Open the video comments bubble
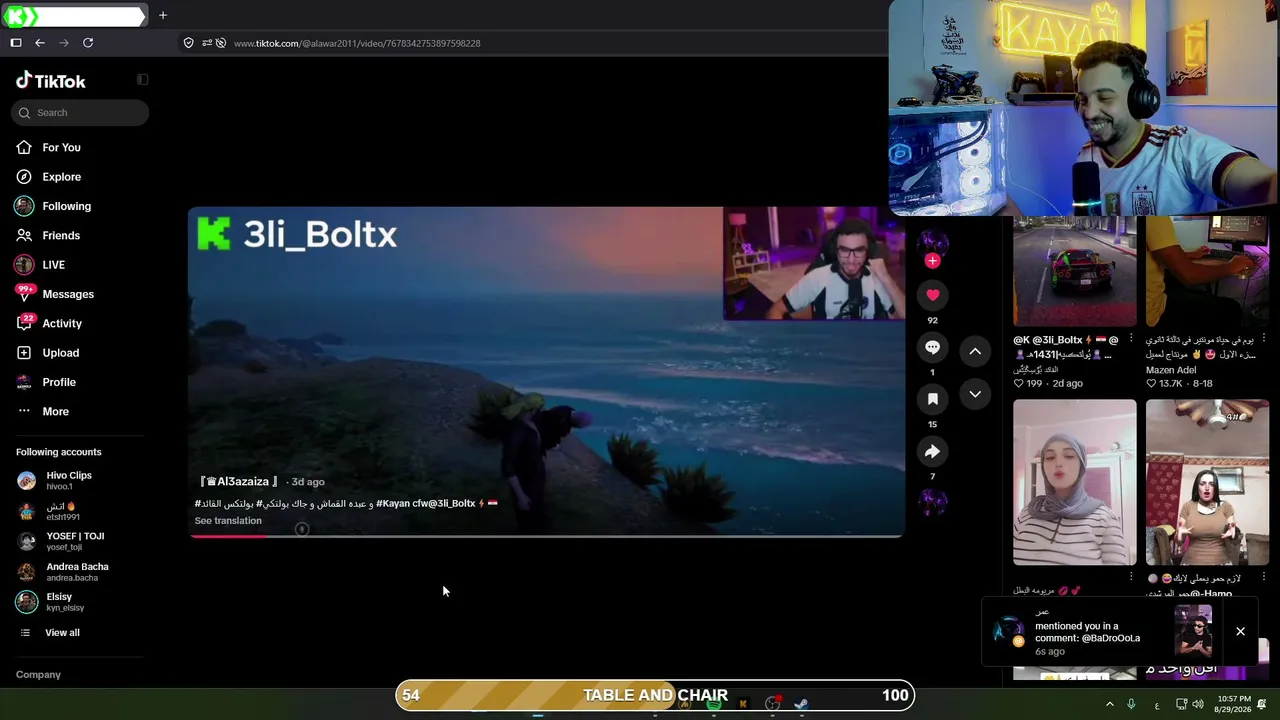 (932, 347)
